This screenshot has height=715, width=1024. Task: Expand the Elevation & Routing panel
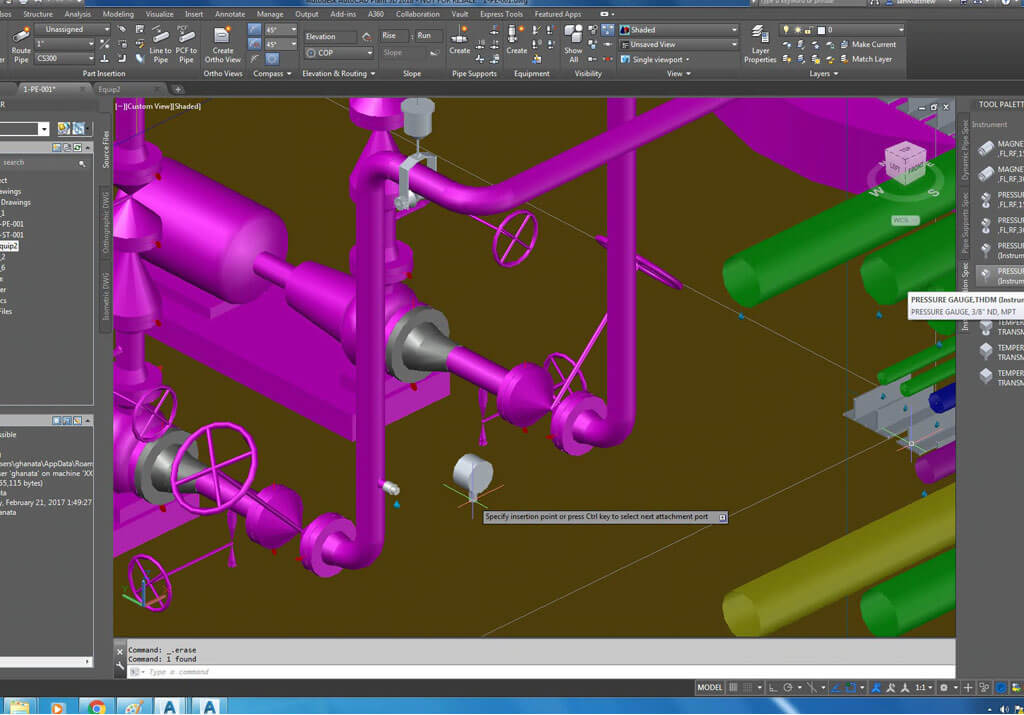point(338,74)
